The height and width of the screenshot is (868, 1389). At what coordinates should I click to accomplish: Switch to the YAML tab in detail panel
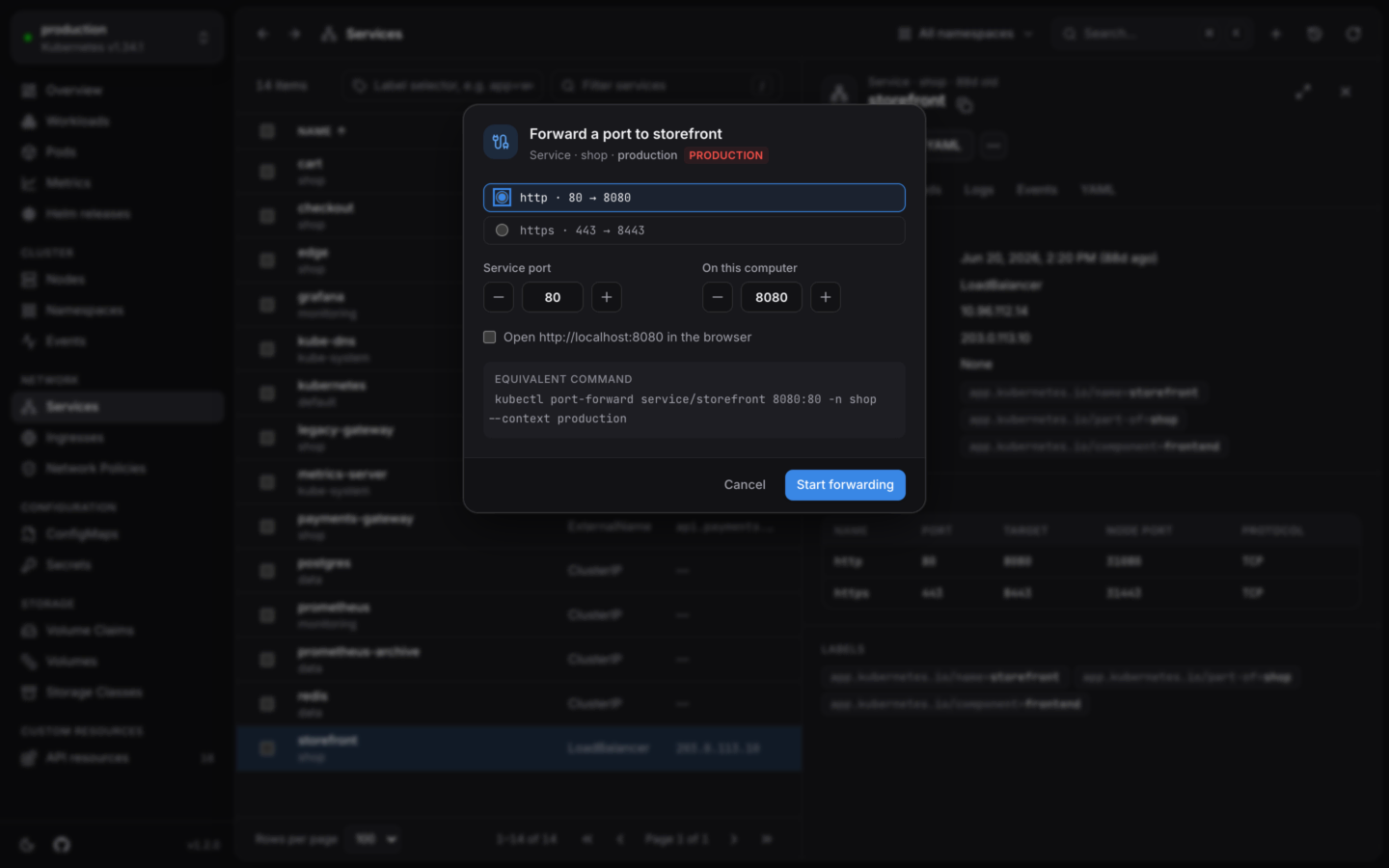coord(1097,190)
